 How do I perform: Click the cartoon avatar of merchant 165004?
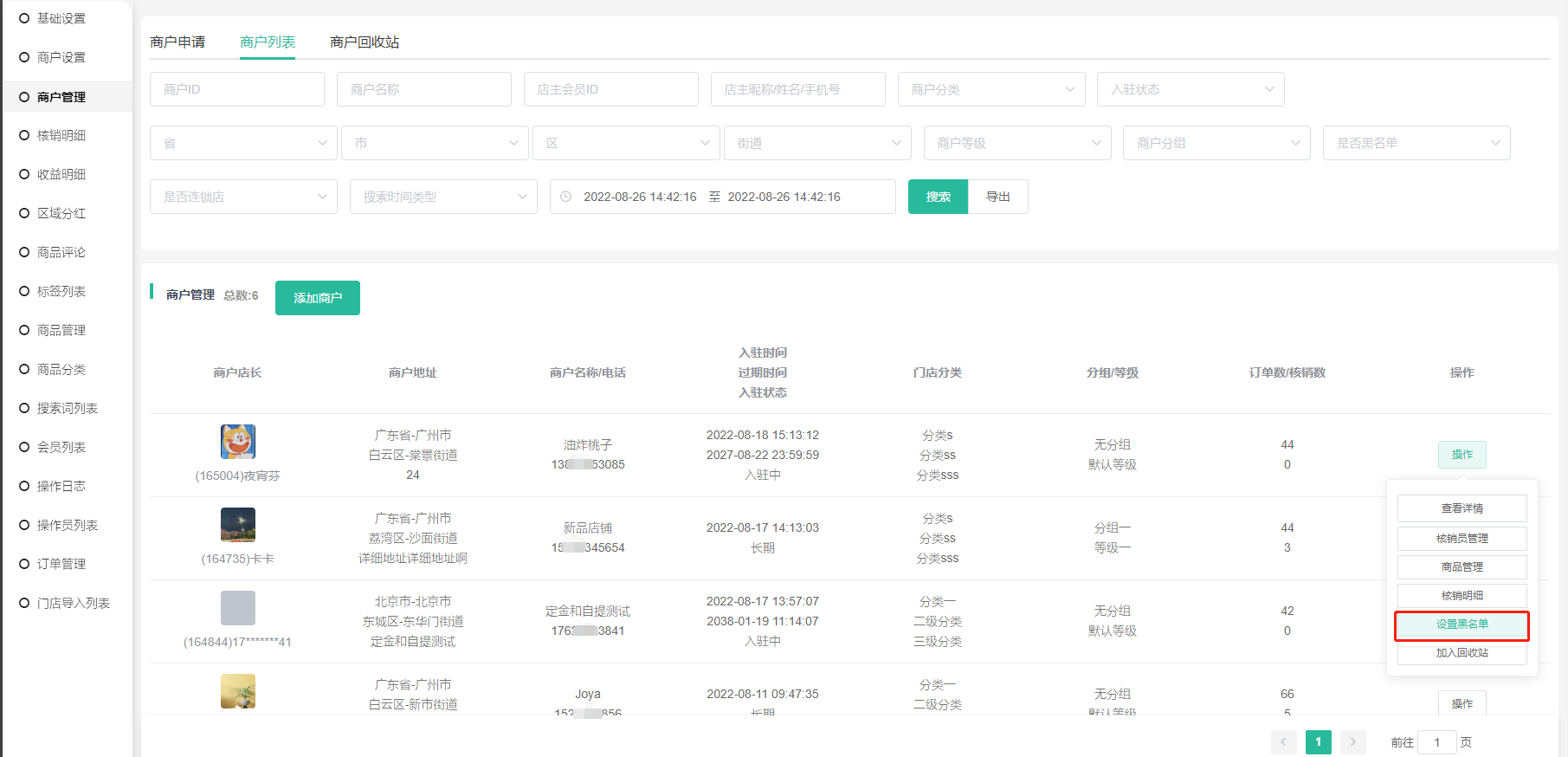pyautogui.click(x=238, y=442)
